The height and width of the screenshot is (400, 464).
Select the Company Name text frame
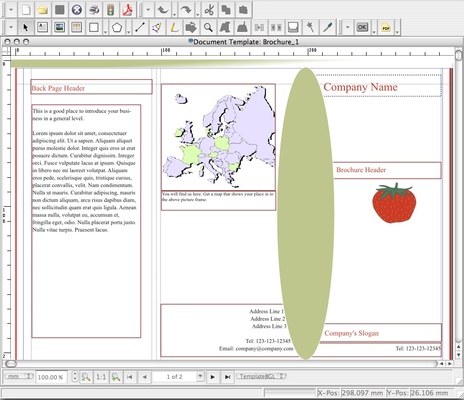(x=379, y=86)
